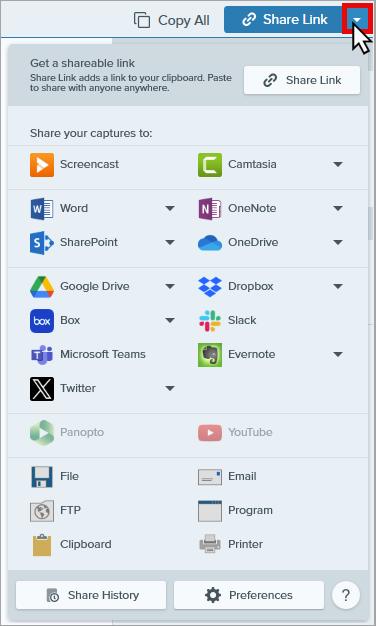Open the Google Drive dropdown arrow
Viewport: 376px width, 626px height.
(x=170, y=286)
